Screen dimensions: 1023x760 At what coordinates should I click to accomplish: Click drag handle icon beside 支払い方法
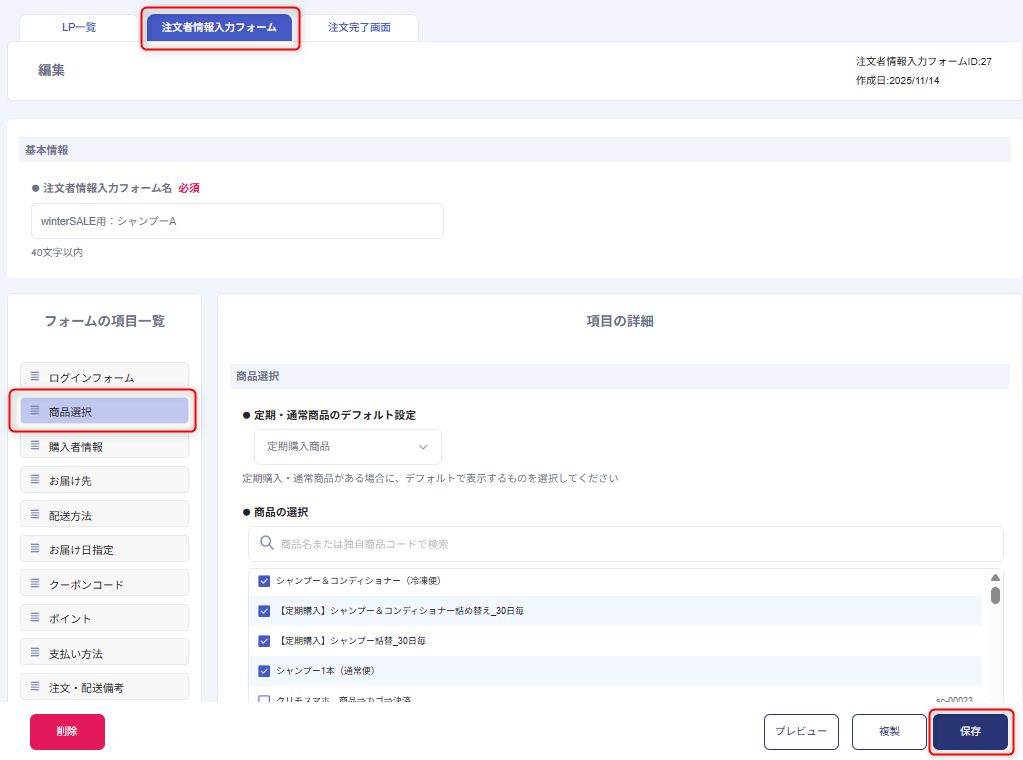pyautogui.click(x=35, y=653)
